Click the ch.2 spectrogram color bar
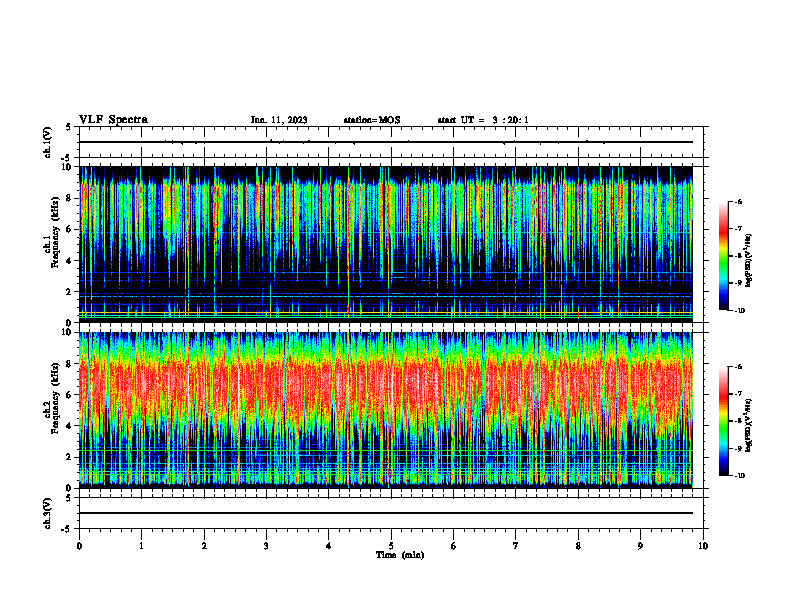The height and width of the screenshot is (612, 792). point(723,421)
